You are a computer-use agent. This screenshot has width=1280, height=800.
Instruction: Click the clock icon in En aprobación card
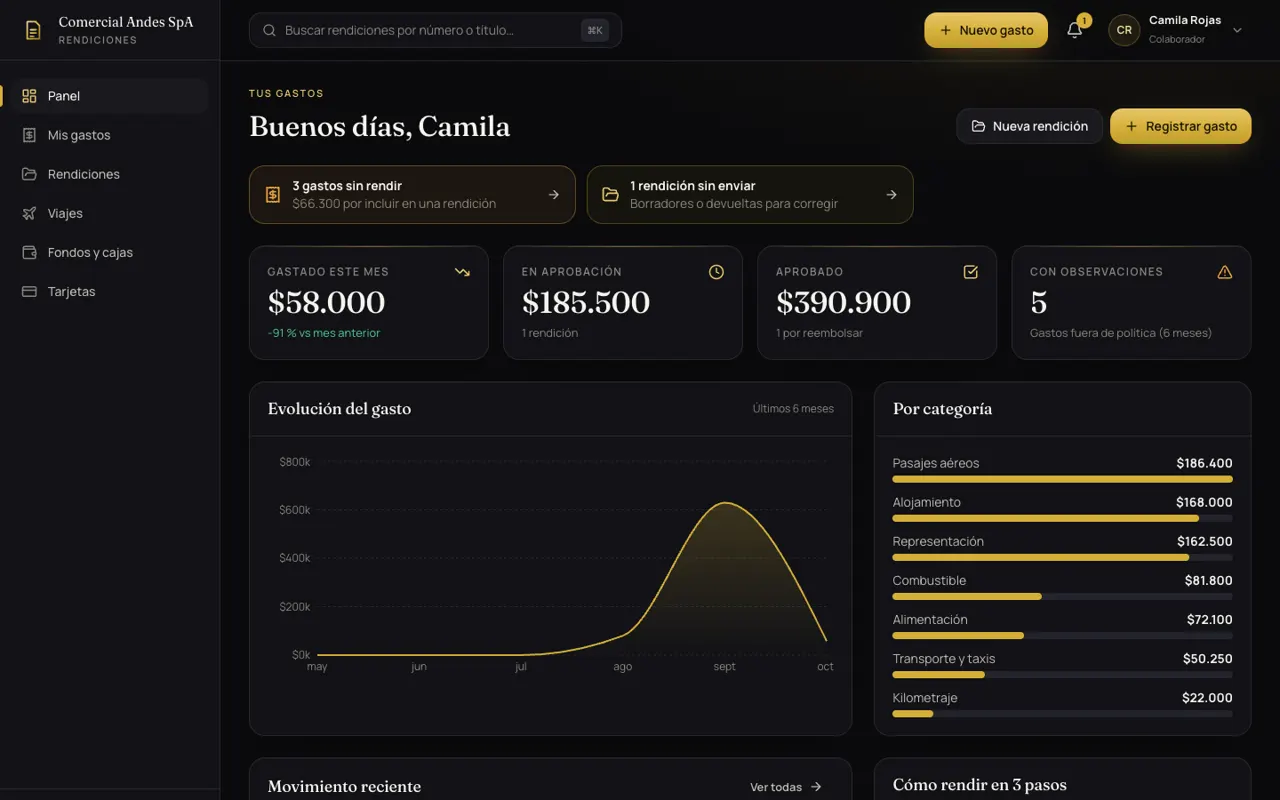(x=716, y=272)
